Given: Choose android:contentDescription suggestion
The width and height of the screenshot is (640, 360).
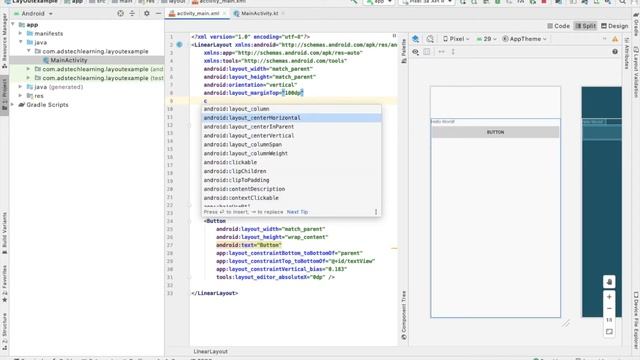Looking at the screenshot, I should pos(291,189).
